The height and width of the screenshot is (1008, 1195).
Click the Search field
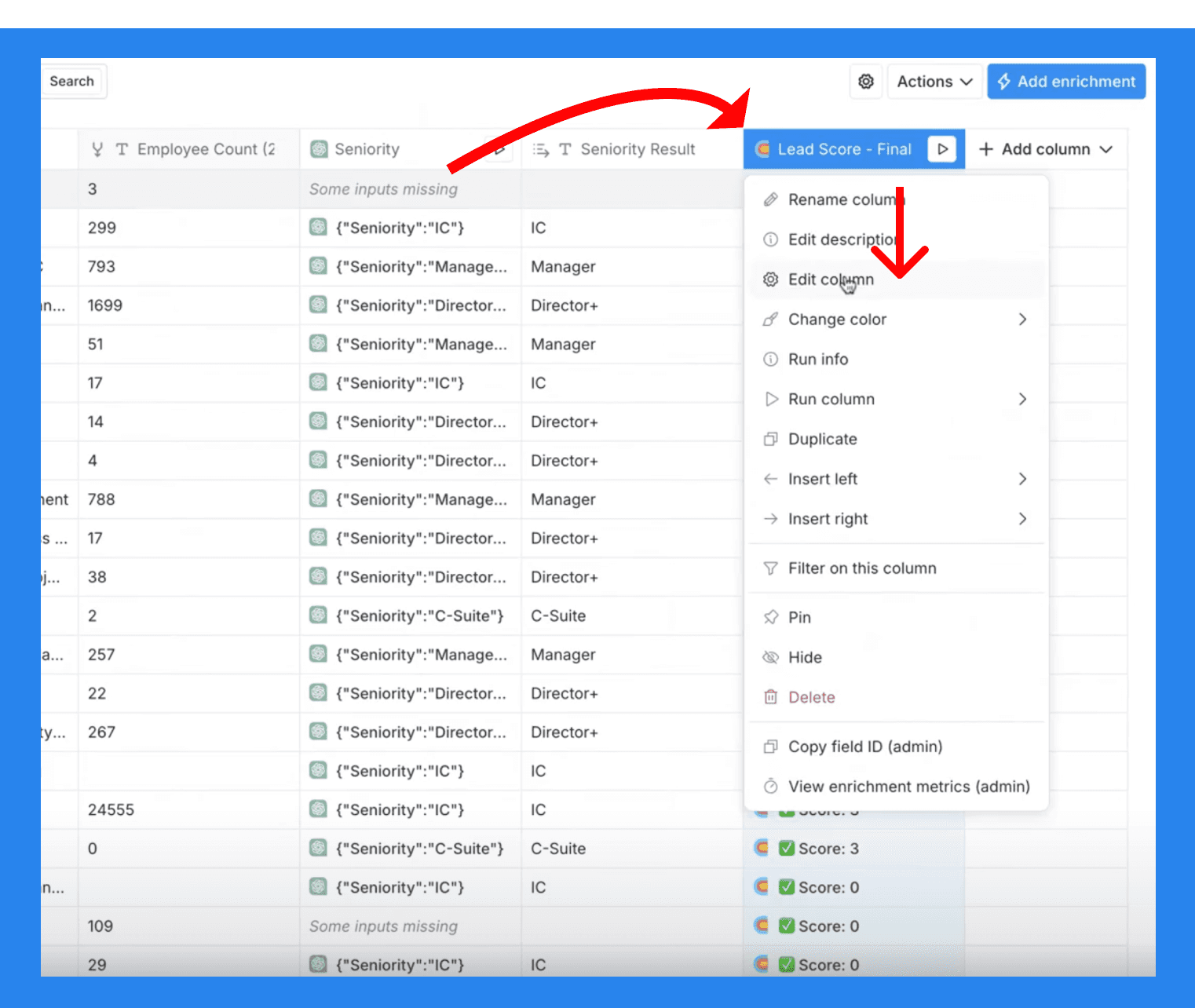pos(72,82)
